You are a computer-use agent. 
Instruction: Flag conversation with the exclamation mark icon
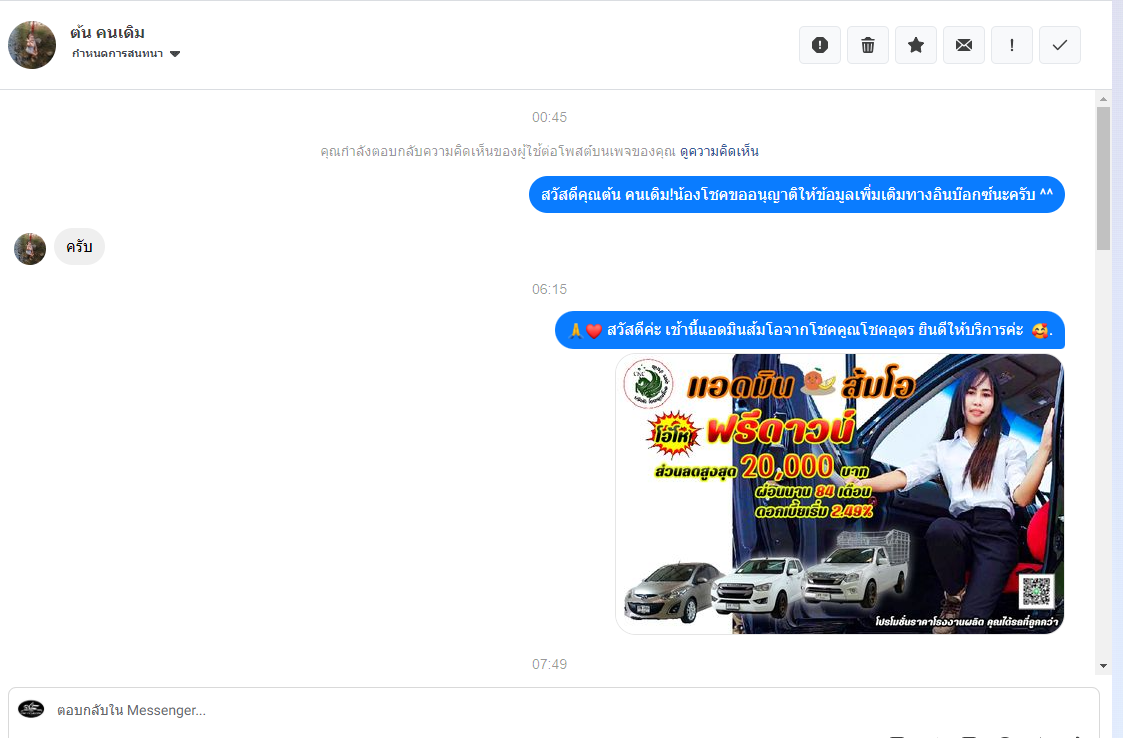click(x=1011, y=45)
